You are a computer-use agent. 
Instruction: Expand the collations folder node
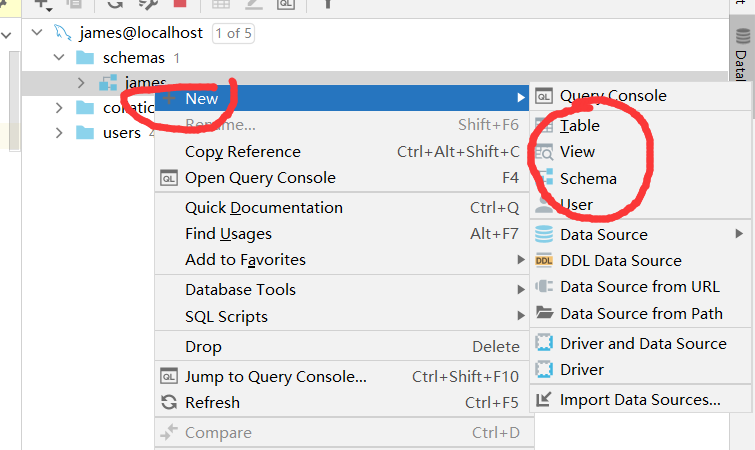tap(59, 107)
